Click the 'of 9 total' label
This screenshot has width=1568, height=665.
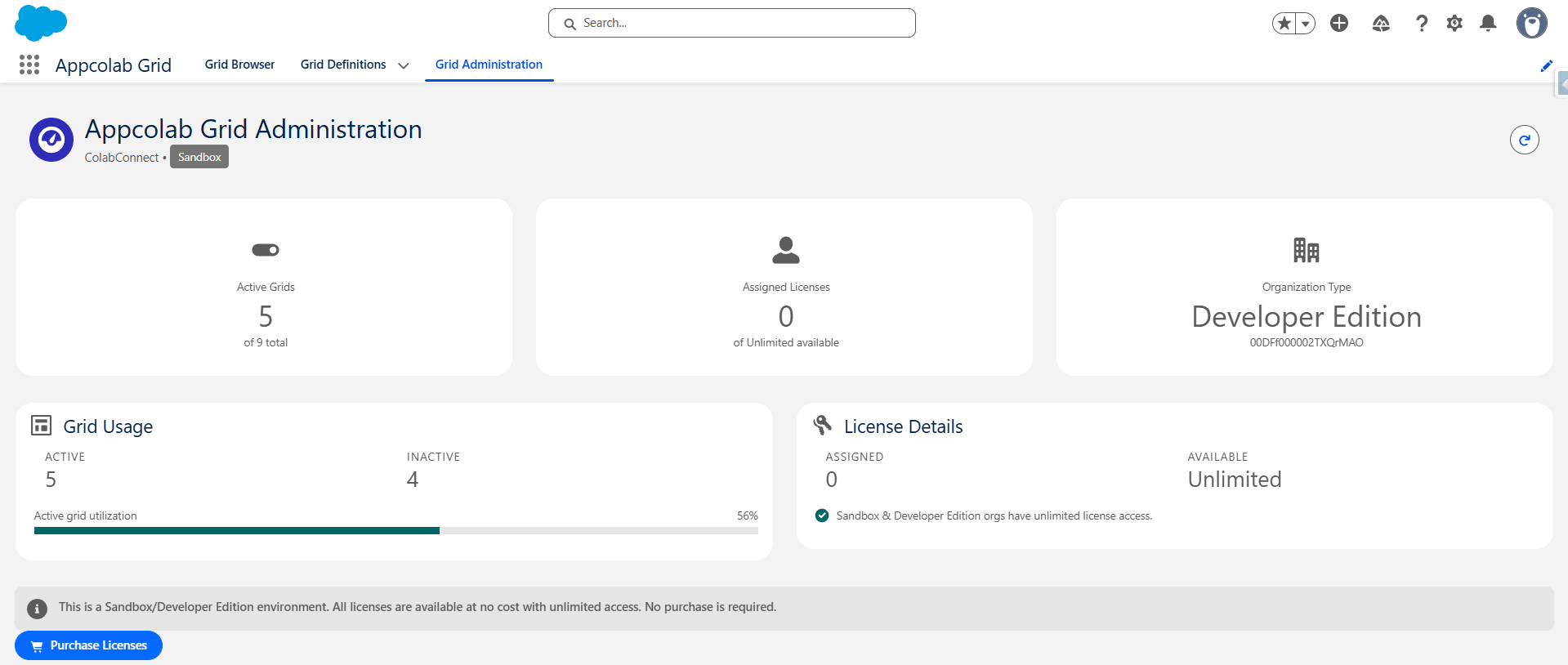[266, 342]
